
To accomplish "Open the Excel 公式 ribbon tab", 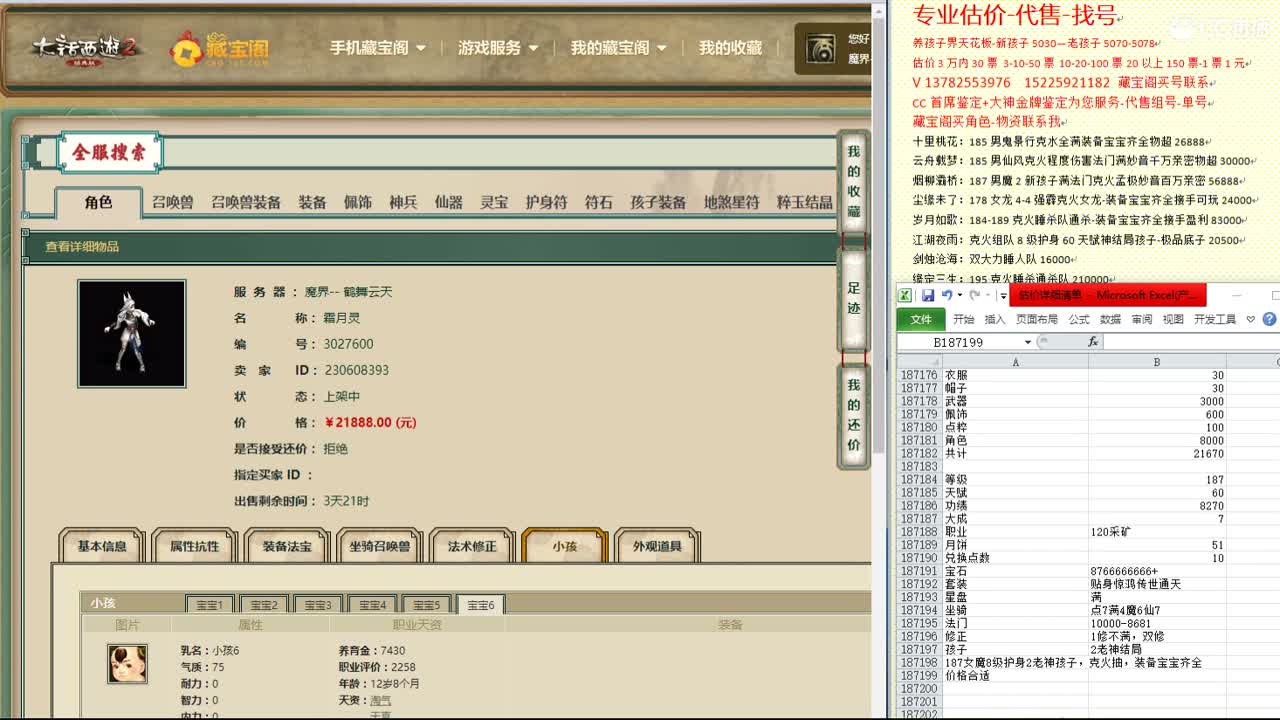I will [x=1079, y=319].
